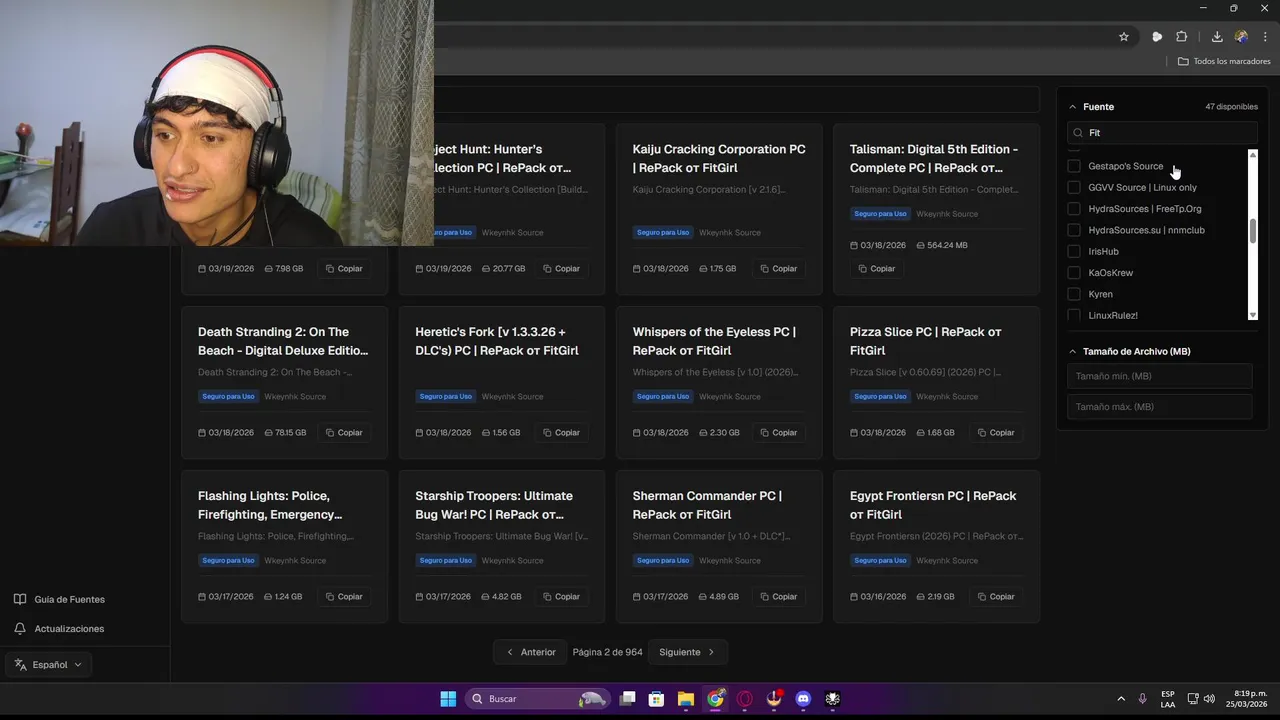The image size is (1280, 720).
Task: Copy the Starship Troopers link
Action: tap(560, 597)
